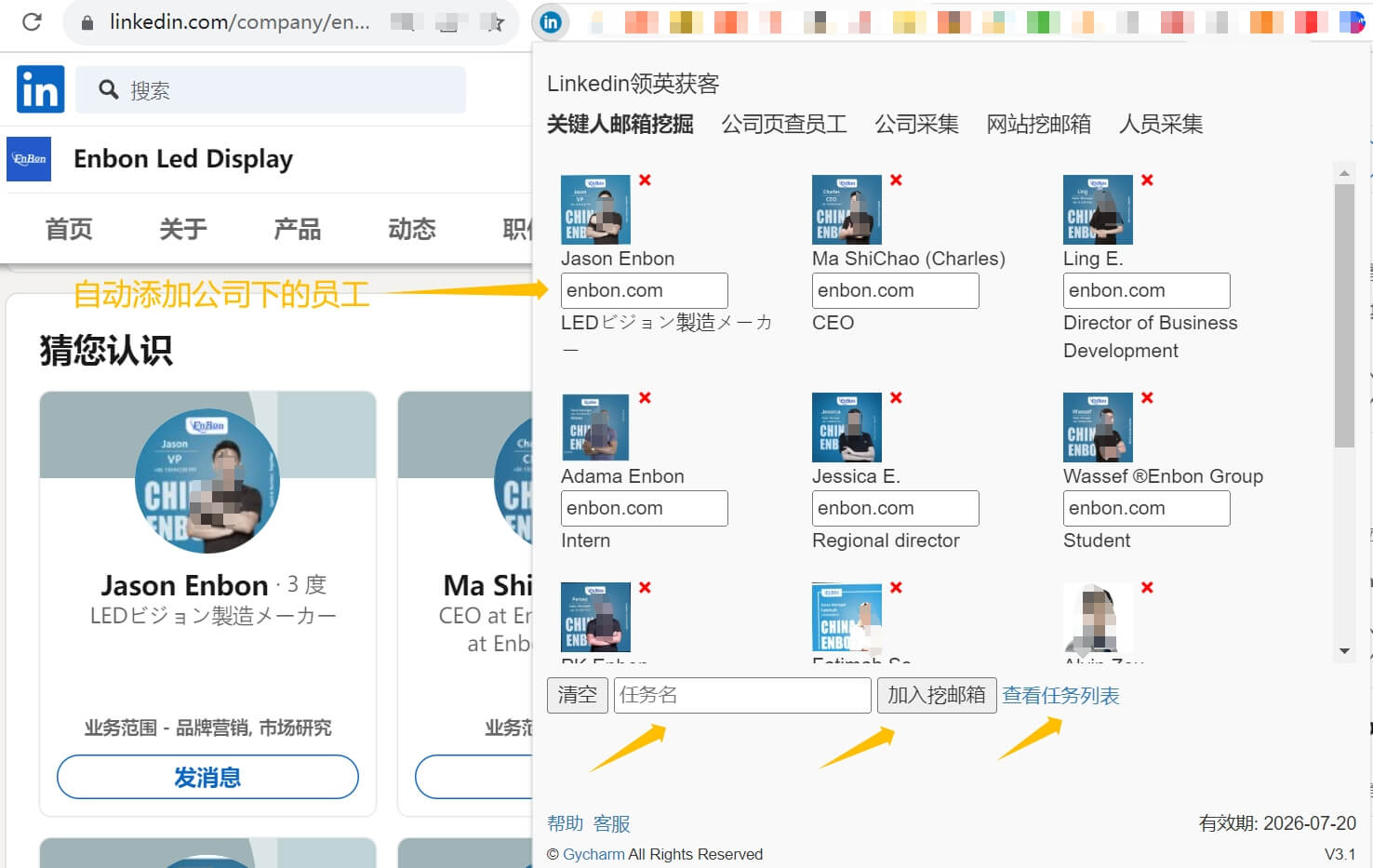Screen dimensions: 1373x868
Task: Open the 客服 link
Action: (x=611, y=823)
